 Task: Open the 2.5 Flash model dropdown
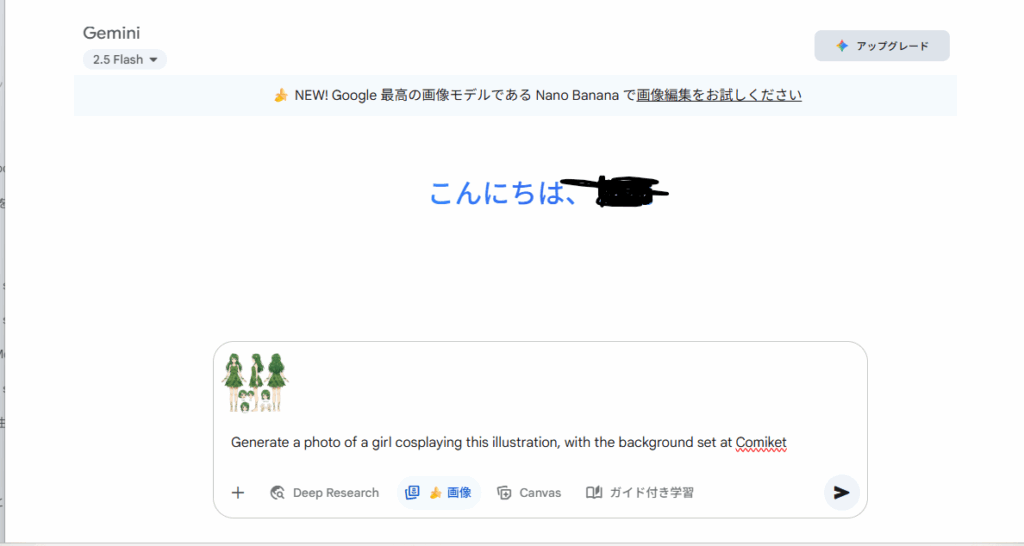pos(125,60)
